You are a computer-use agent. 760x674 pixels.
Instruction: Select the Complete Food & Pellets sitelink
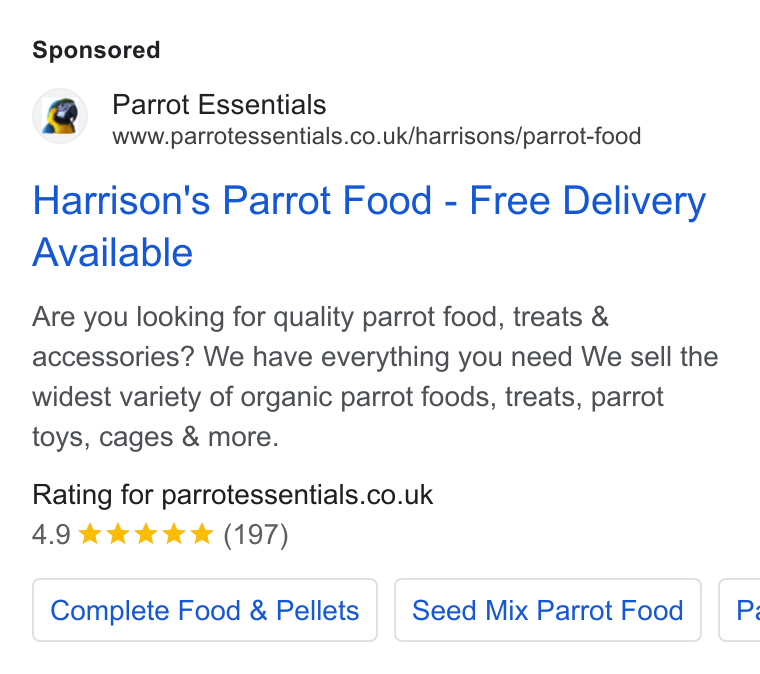205,610
